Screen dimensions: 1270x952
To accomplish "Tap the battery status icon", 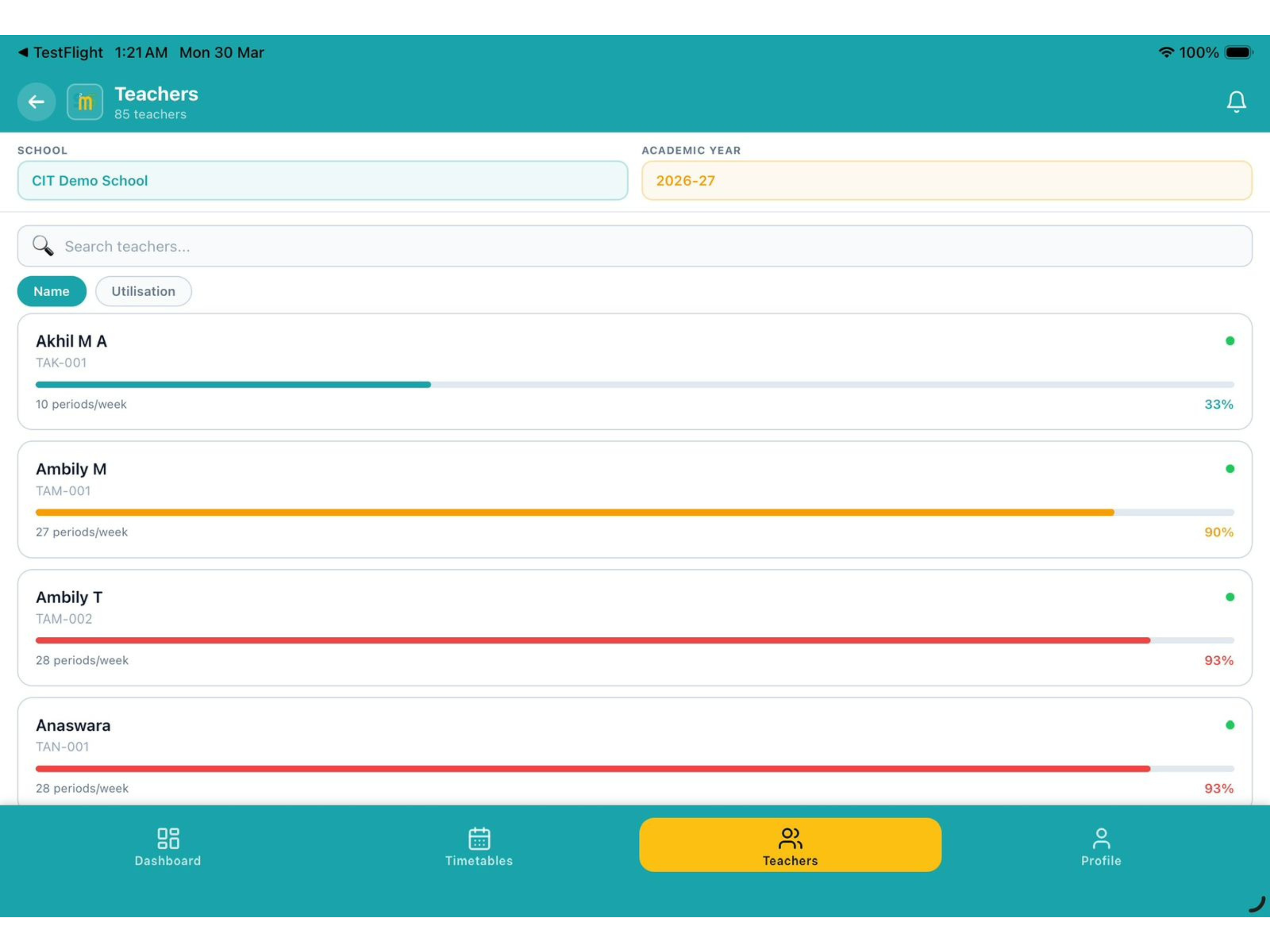I will tap(1239, 52).
